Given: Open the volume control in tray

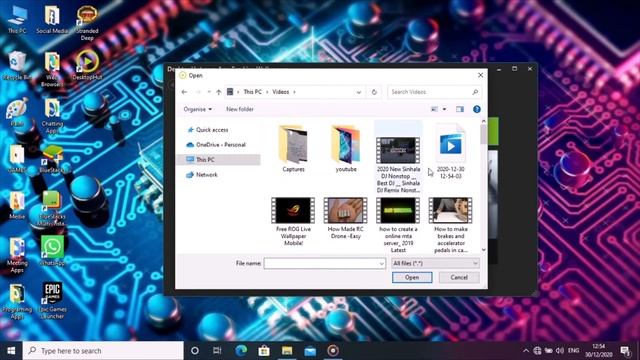Looking at the screenshot, I should (560, 351).
